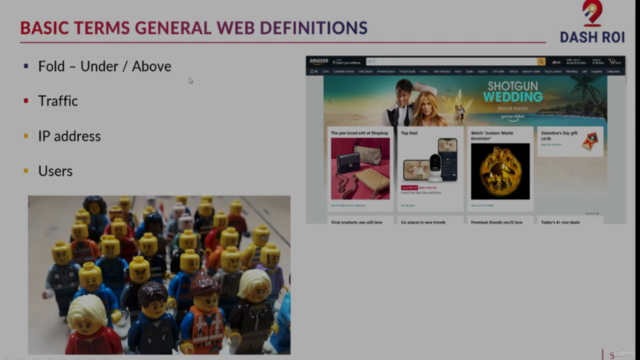
Task: Click the 'Users' bullet text
Action: tap(55, 171)
